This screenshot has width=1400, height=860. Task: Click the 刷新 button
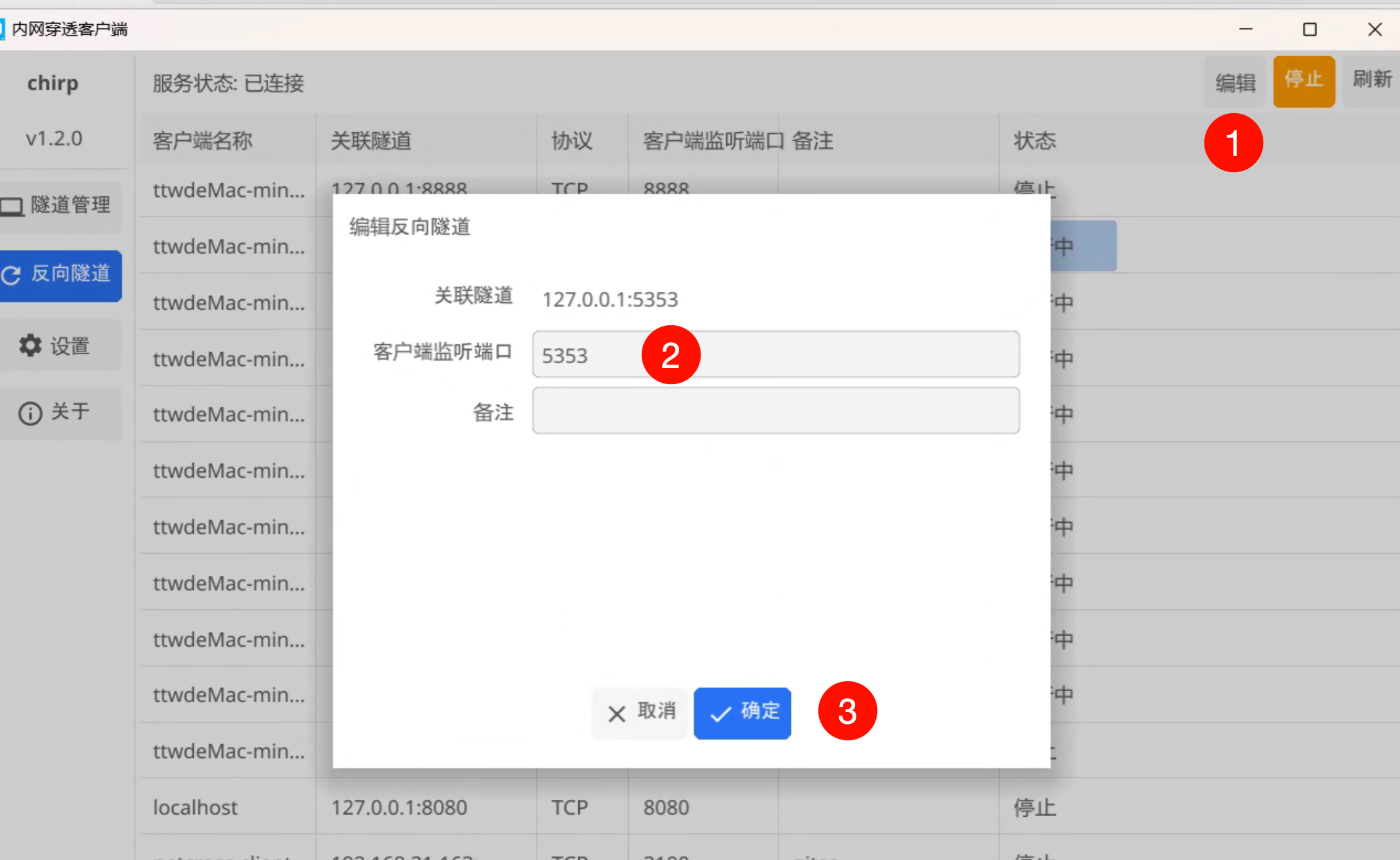pyautogui.click(x=1372, y=81)
